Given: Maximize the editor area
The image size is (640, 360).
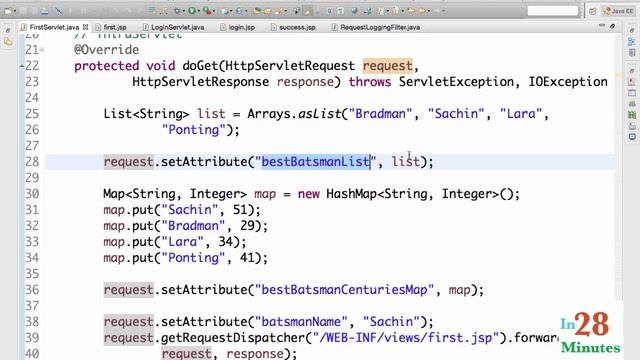Looking at the screenshot, I should pyautogui.click(x=612, y=26).
